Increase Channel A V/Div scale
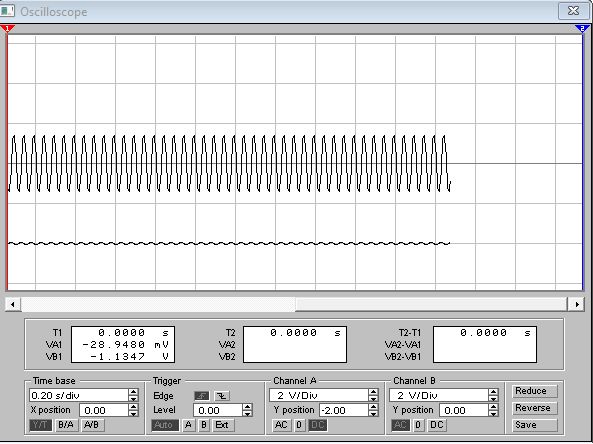 coord(373,392)
